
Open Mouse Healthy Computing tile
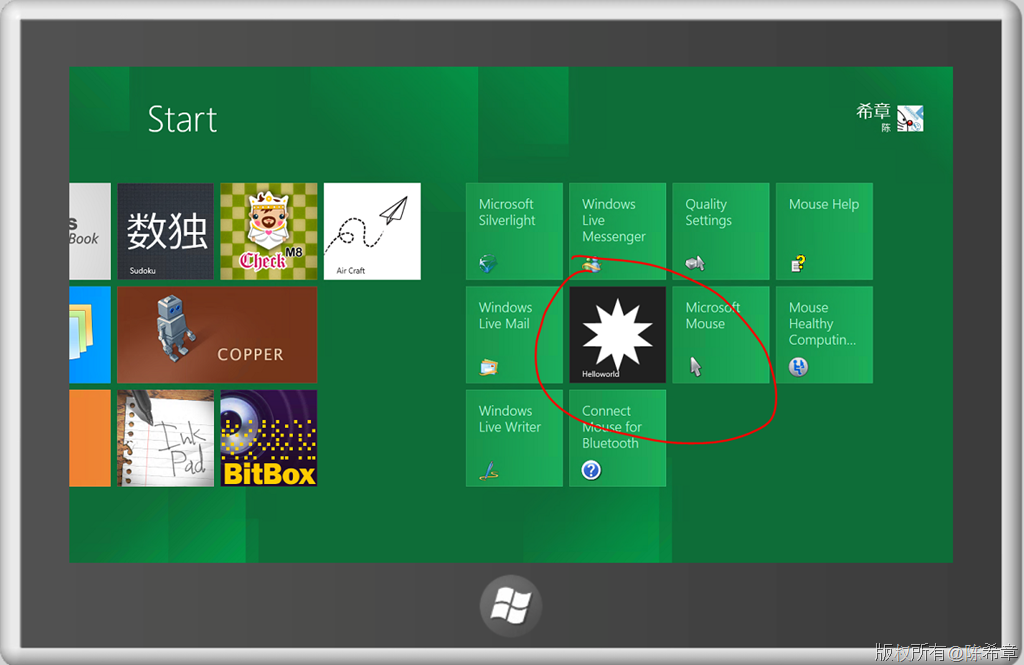click(824, 335)
